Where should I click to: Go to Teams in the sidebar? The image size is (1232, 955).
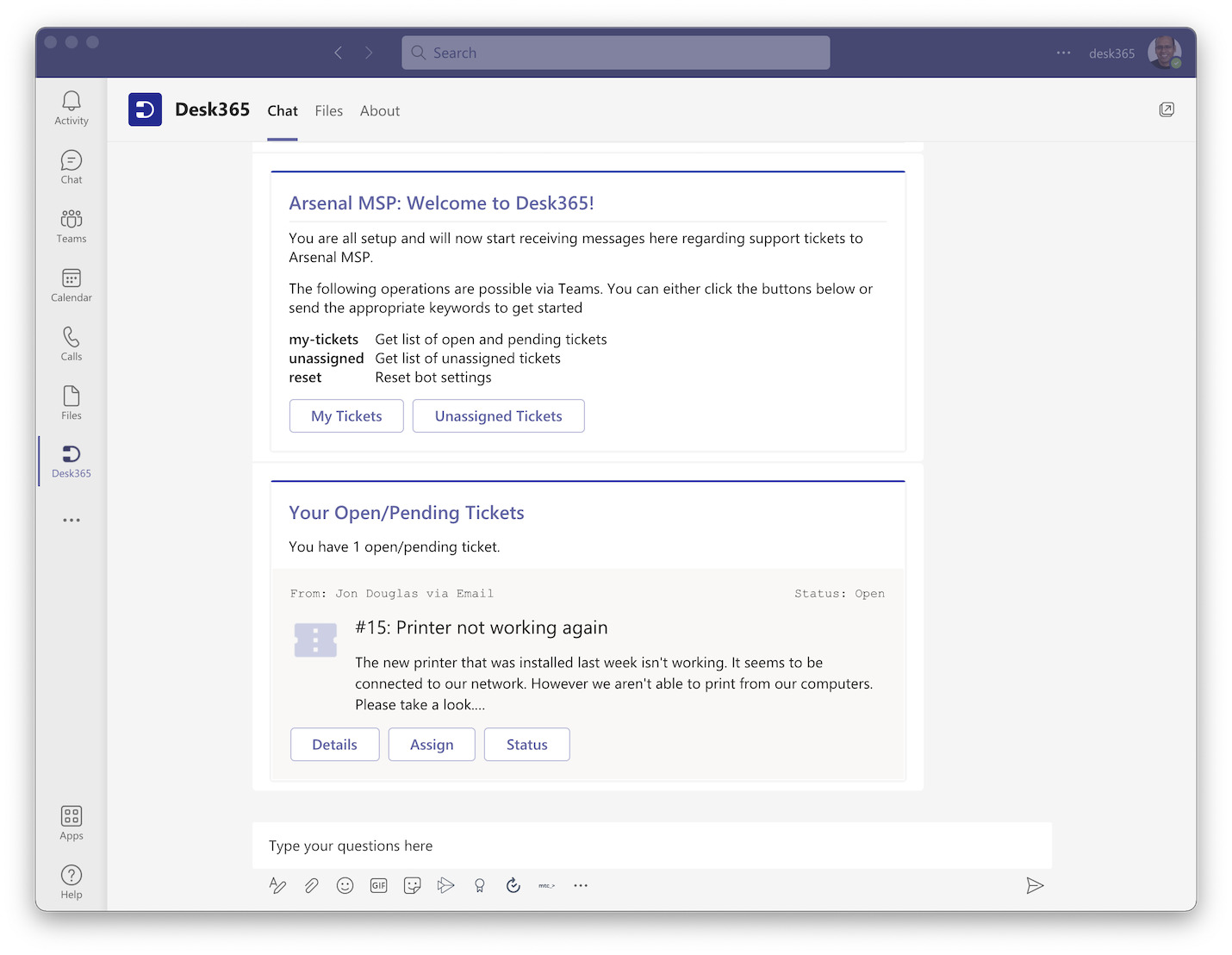[72, 227]
